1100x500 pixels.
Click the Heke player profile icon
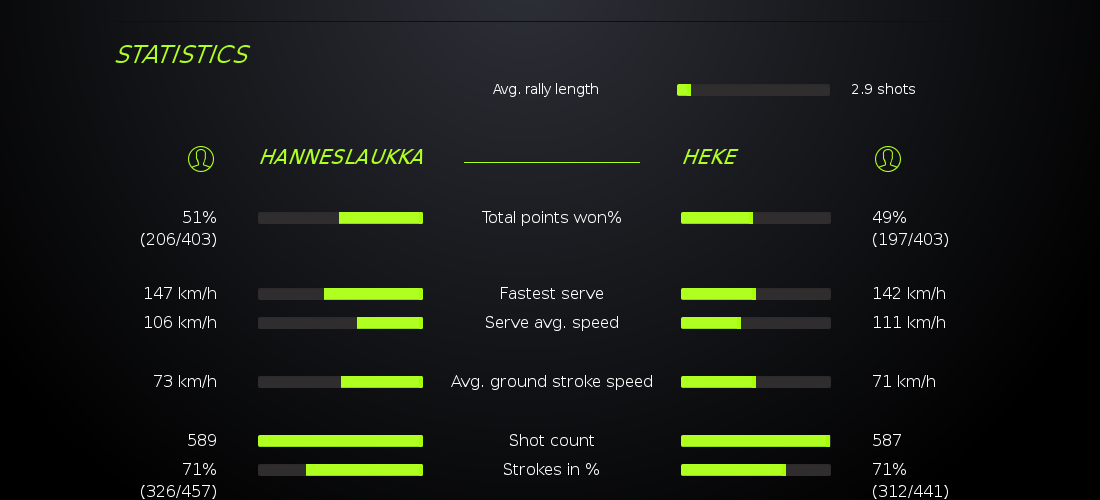point(887,158)
